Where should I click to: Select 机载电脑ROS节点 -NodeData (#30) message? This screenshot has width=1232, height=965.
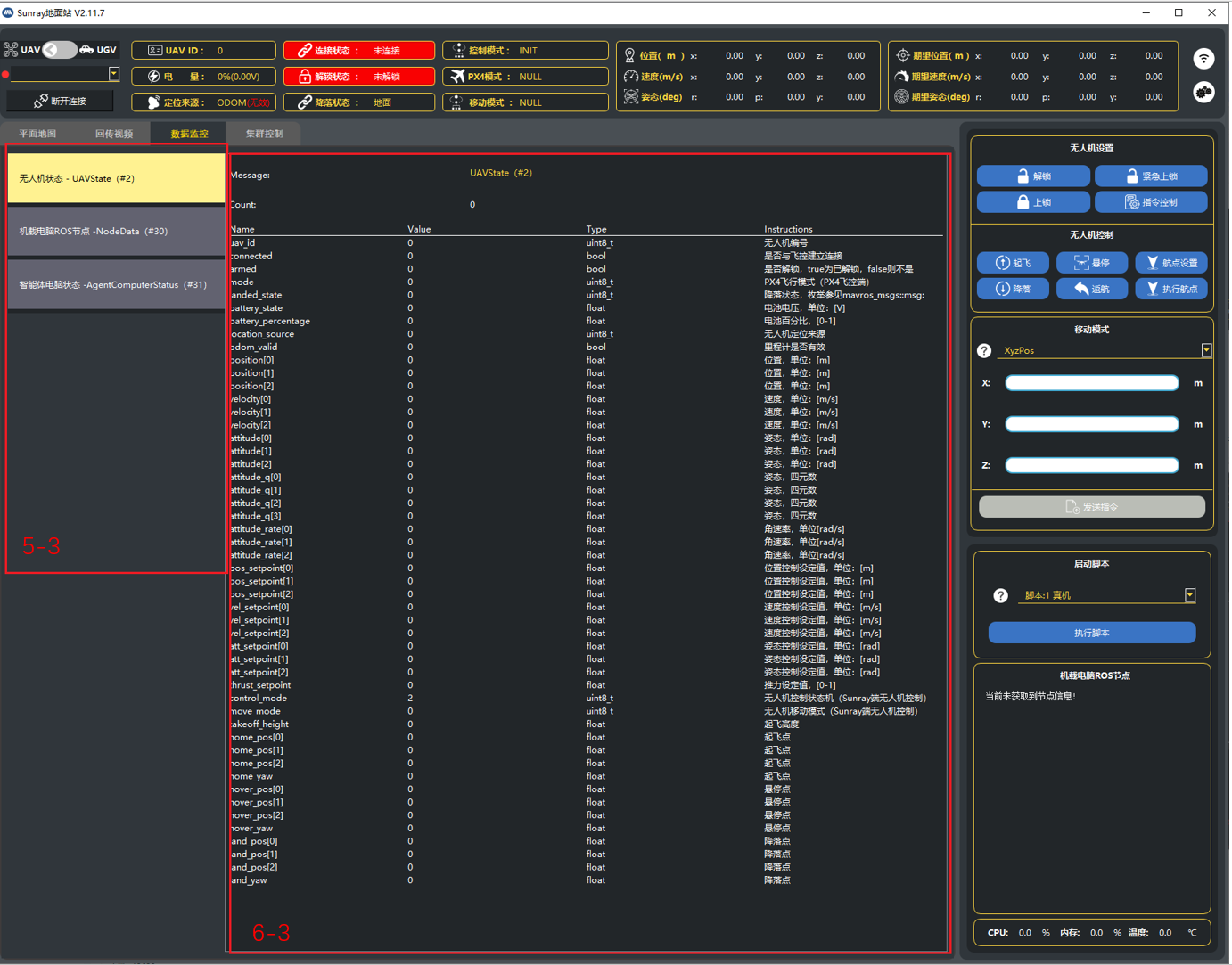click(116, 232)
